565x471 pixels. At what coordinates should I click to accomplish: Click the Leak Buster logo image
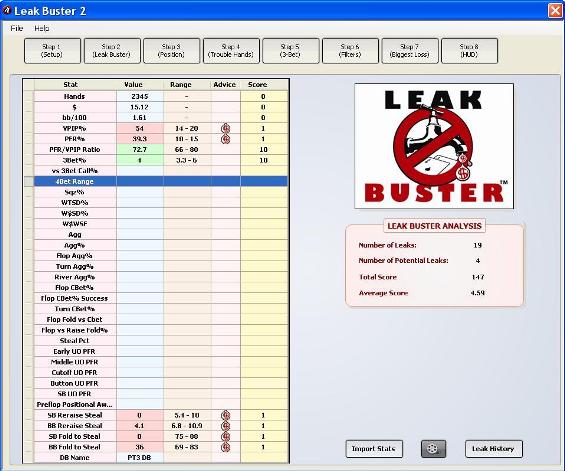coord(434,146)
